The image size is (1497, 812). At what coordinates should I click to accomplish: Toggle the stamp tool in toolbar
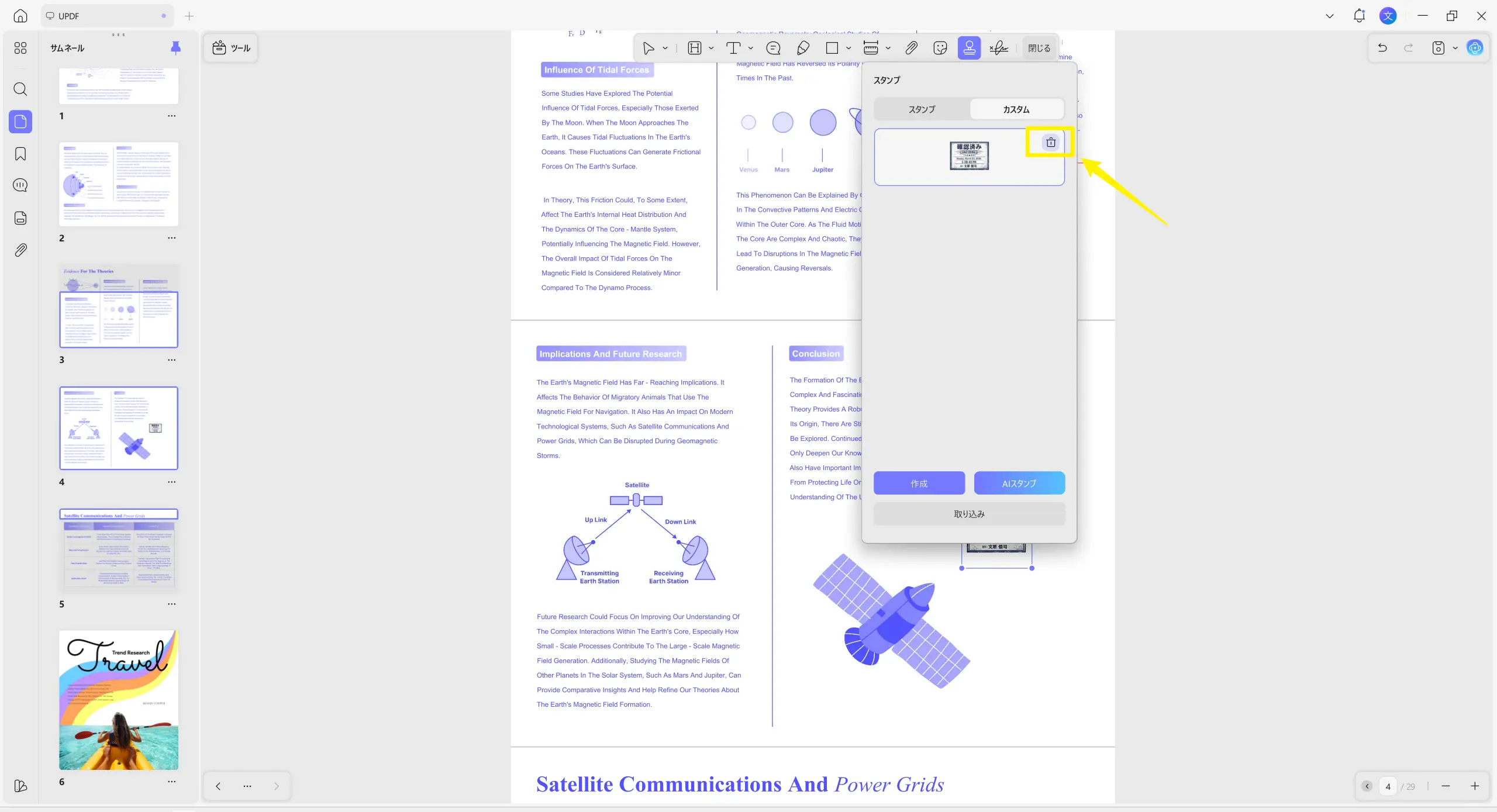coord(969,48)
